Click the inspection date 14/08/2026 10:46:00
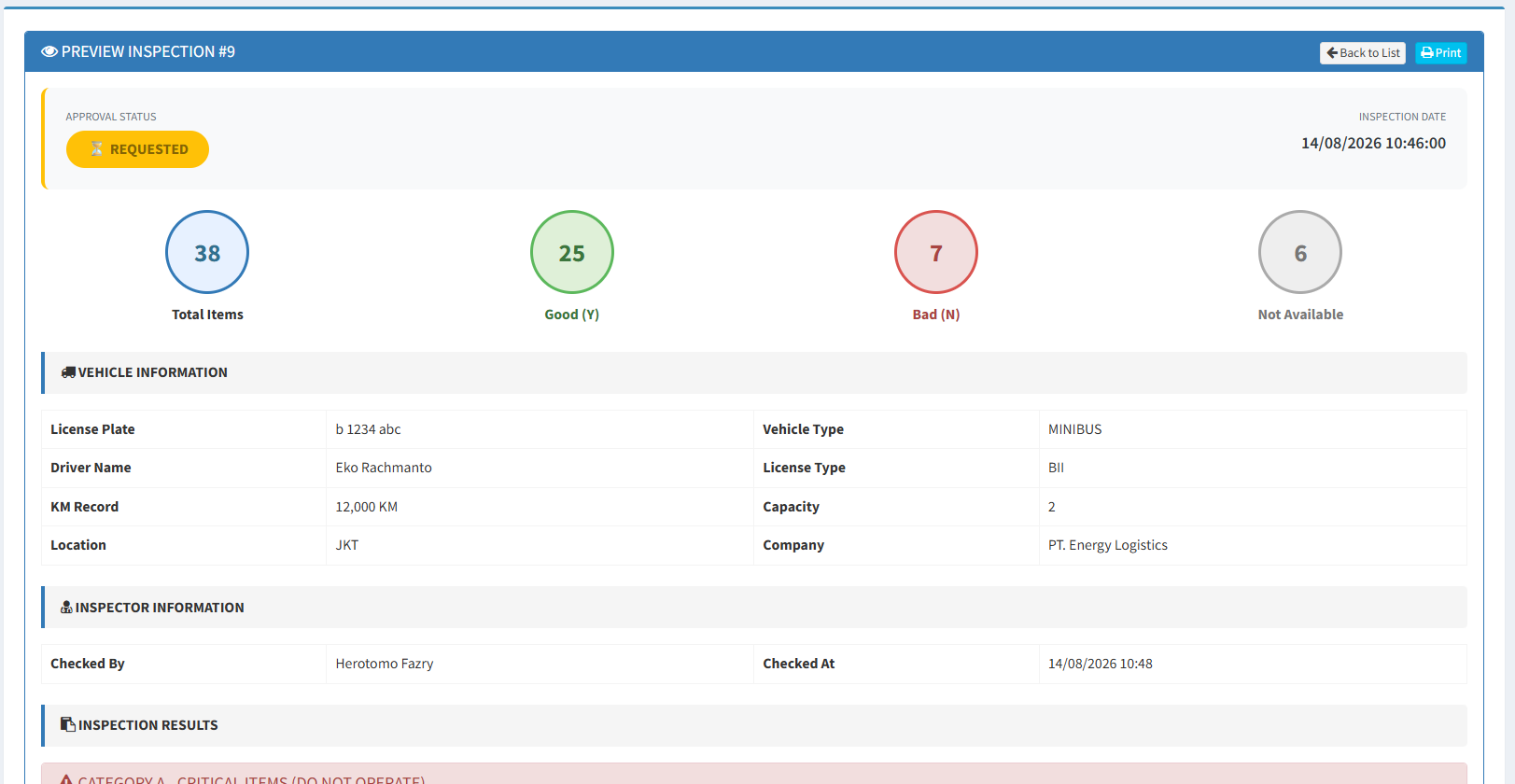This screenshot has height=784, width=1515. [1373, 144]
